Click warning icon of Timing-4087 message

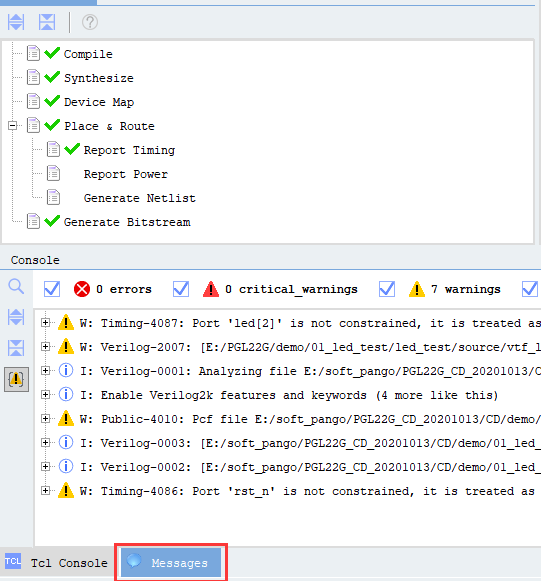tap(66, 322)
